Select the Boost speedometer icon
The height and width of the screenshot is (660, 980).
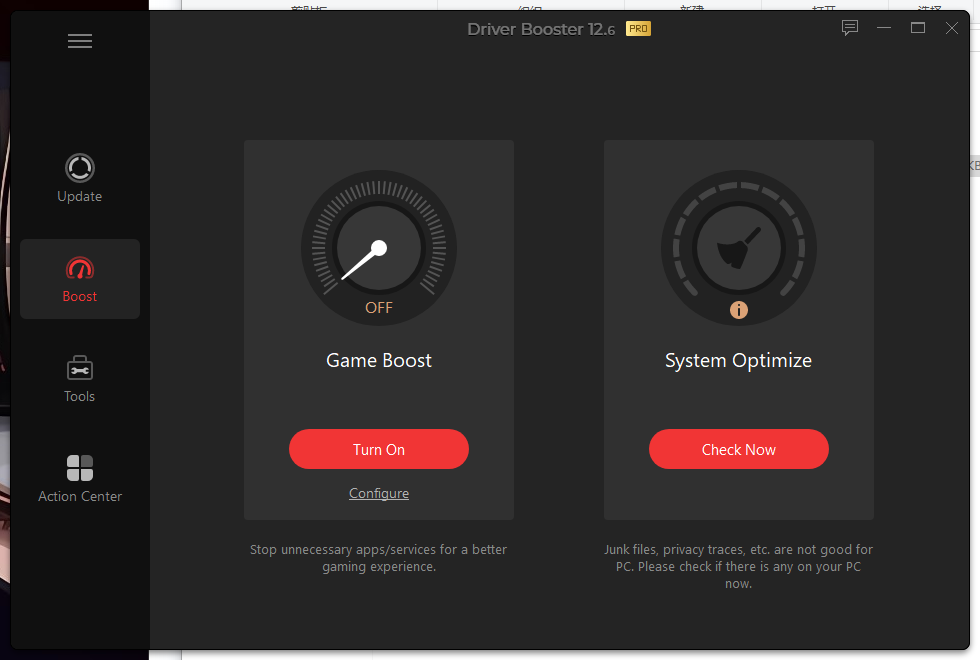[x=80, y=268]
